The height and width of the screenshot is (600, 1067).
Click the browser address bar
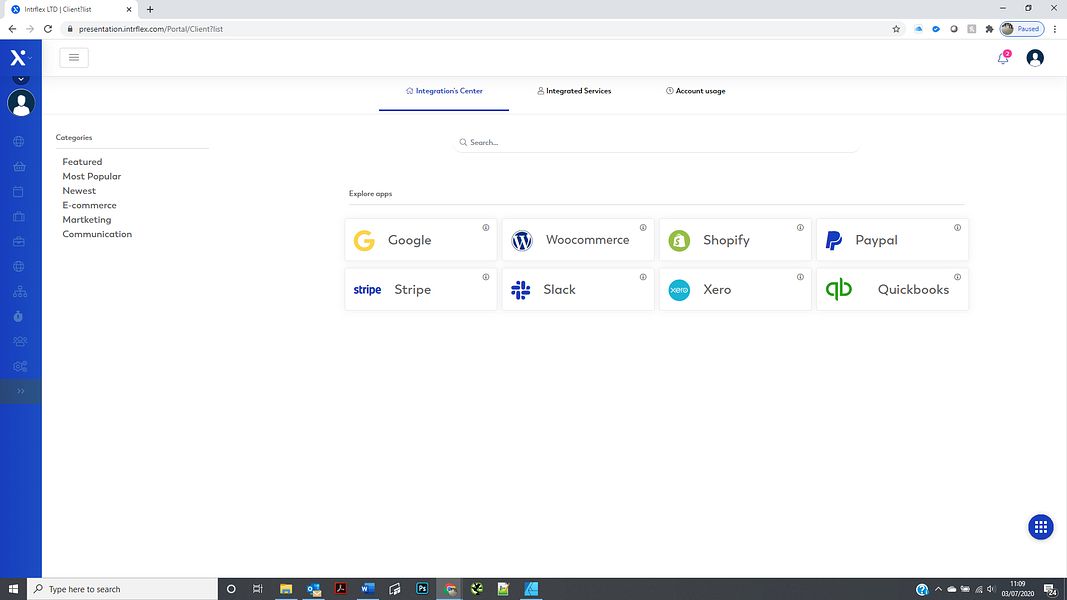point(476,29)
